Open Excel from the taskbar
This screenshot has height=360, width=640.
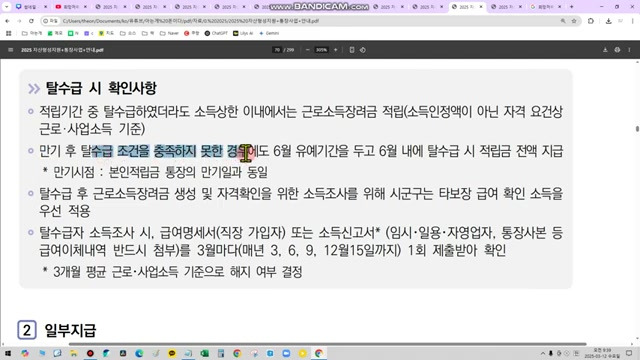pyautogui.click(x=204, y=353)
